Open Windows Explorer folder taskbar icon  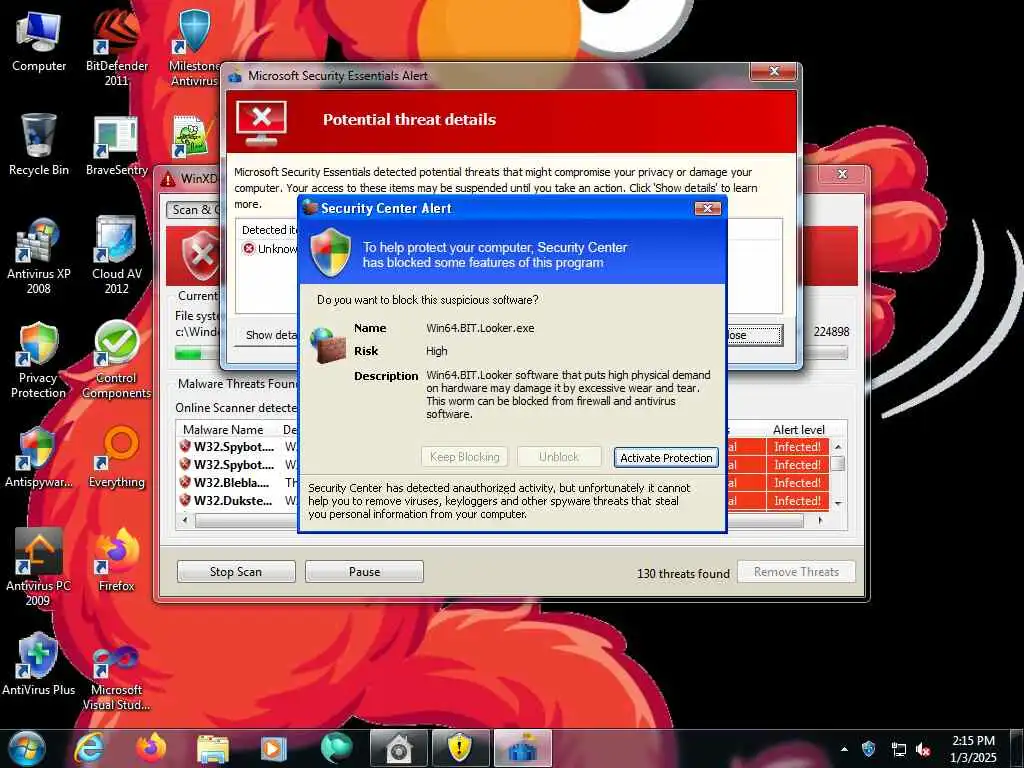coord(212,750)
